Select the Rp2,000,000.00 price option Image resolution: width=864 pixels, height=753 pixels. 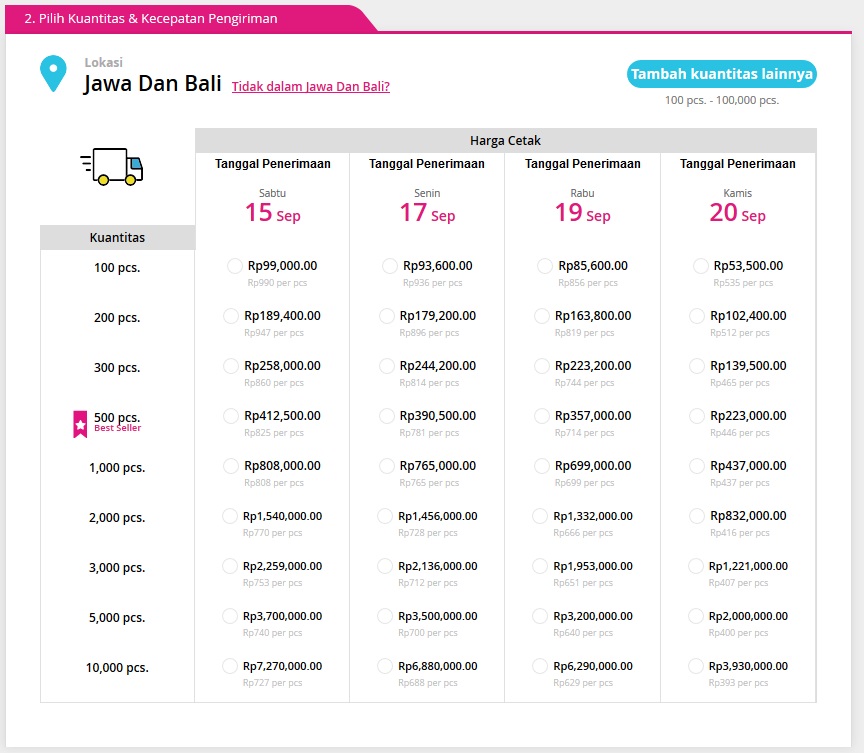coord(697,616)
